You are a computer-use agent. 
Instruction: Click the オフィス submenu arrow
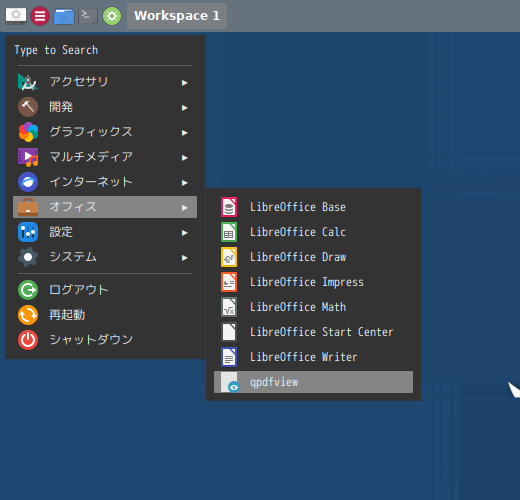184,208
